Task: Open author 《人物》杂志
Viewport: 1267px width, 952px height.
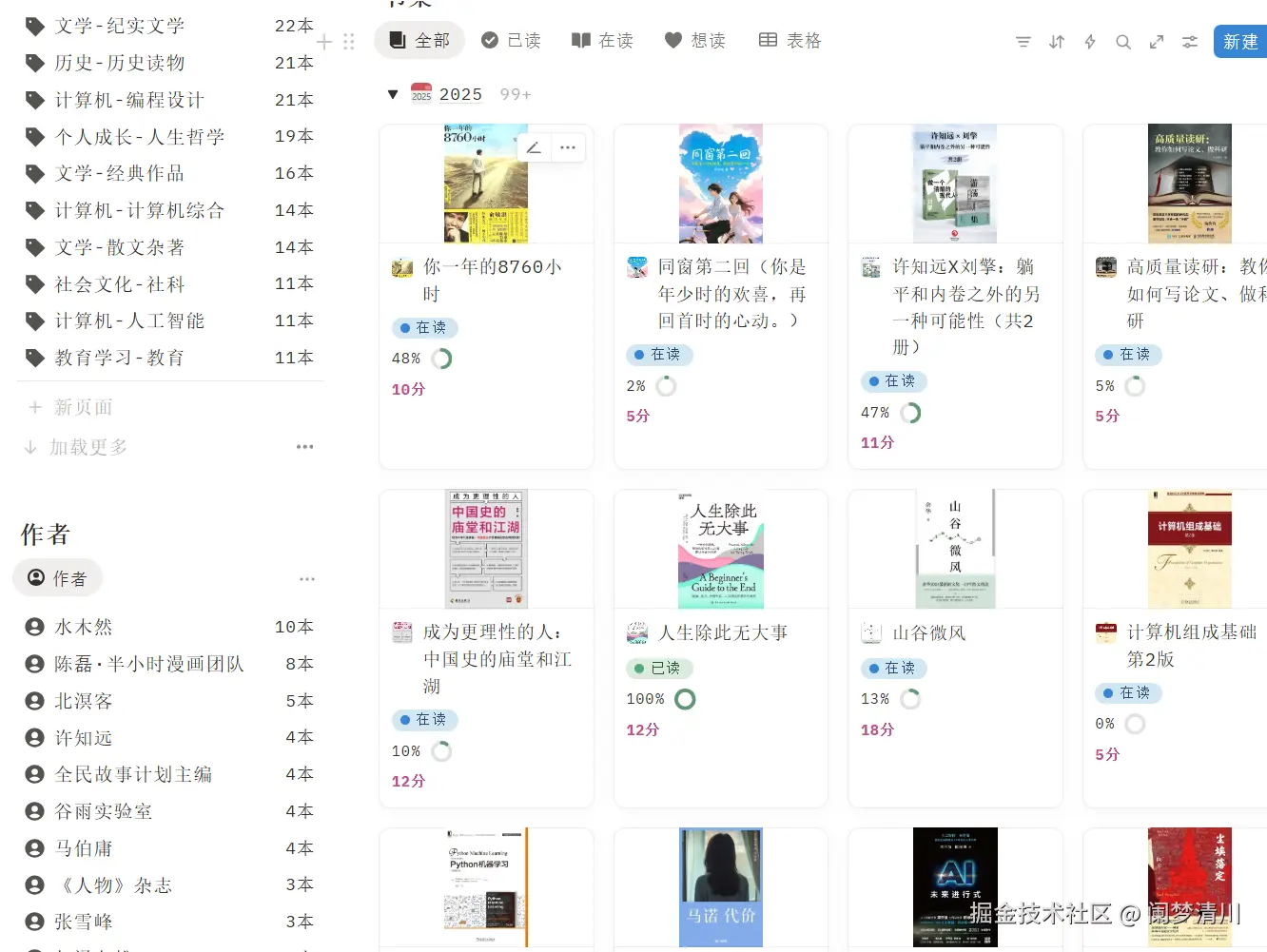Action: pyautogui.click(x=169, y=885)
